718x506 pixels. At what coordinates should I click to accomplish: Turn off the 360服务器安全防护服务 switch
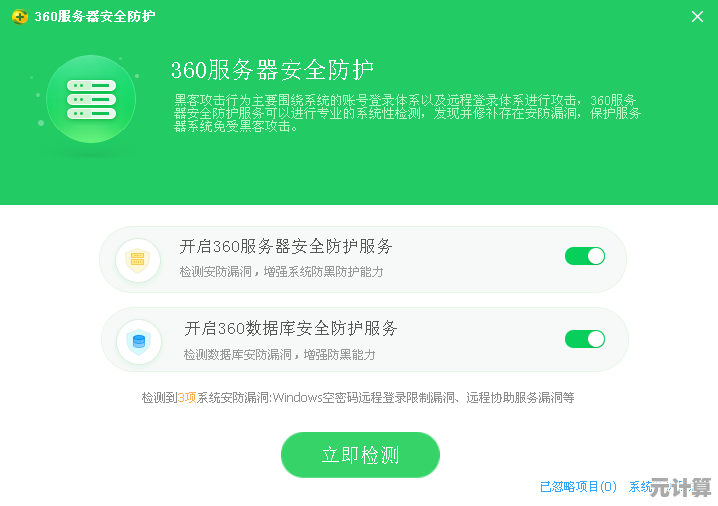(585, 256)
